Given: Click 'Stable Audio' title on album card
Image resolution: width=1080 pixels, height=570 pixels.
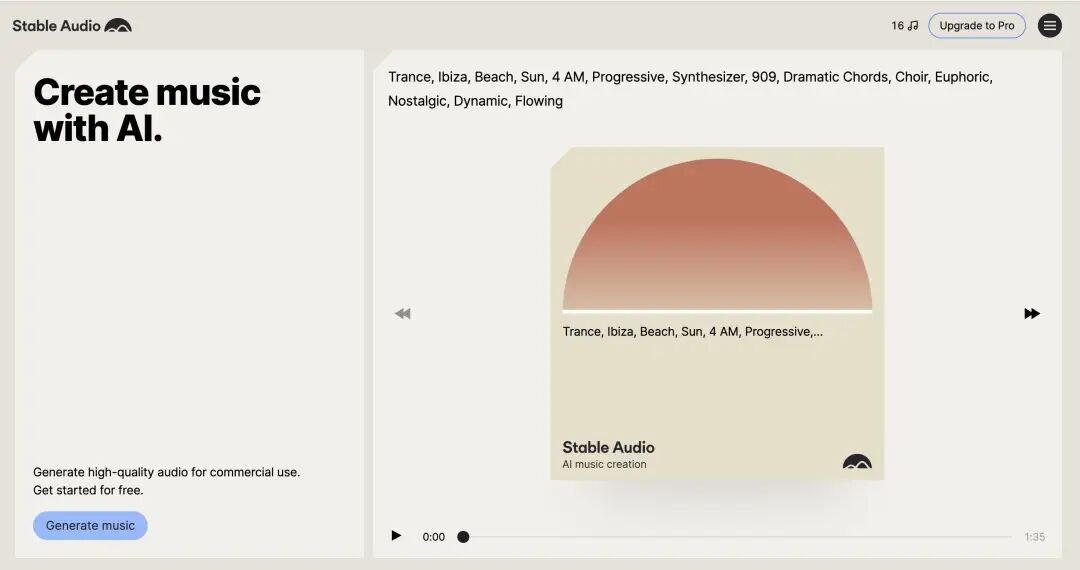Looking at the screenshot, I should (608, 447).
